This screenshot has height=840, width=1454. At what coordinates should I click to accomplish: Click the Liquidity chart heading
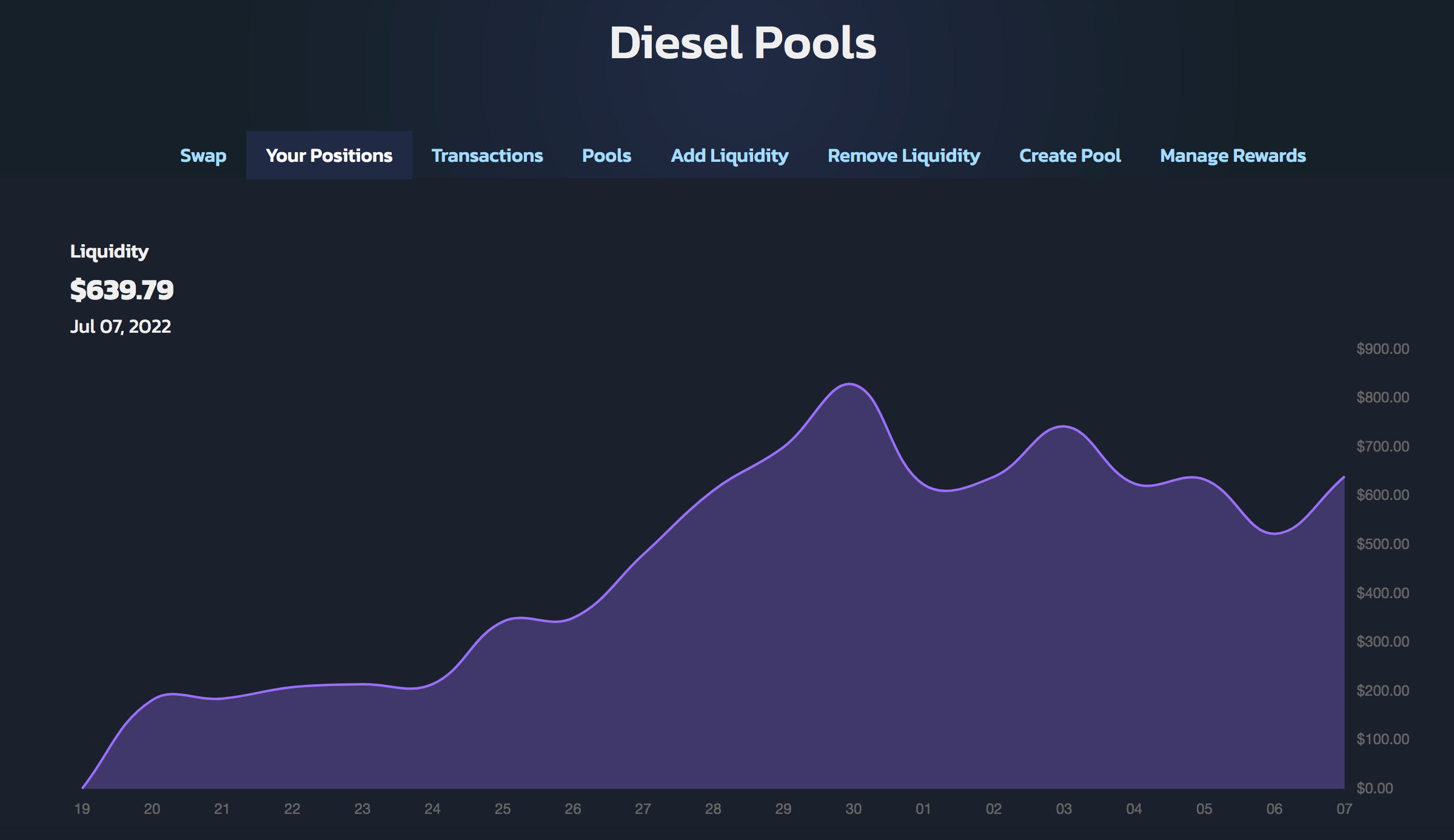(x=109, y=251)
